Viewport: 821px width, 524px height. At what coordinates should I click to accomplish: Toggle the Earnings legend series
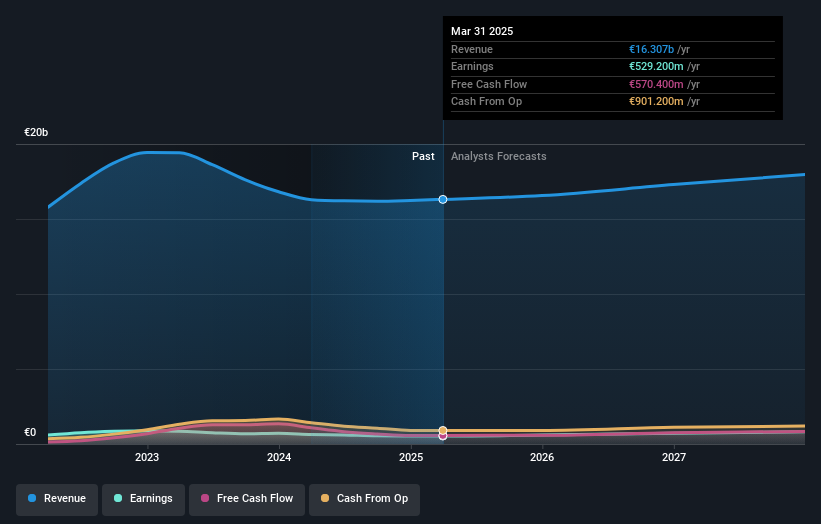[x=143, y=499]
